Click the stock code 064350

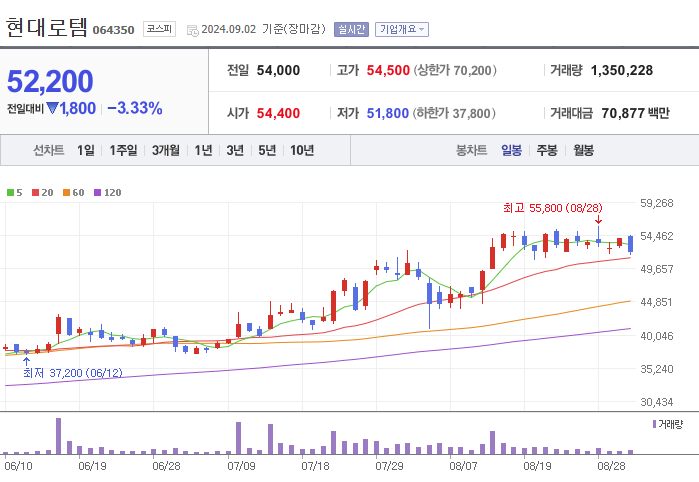coord(113,30)
